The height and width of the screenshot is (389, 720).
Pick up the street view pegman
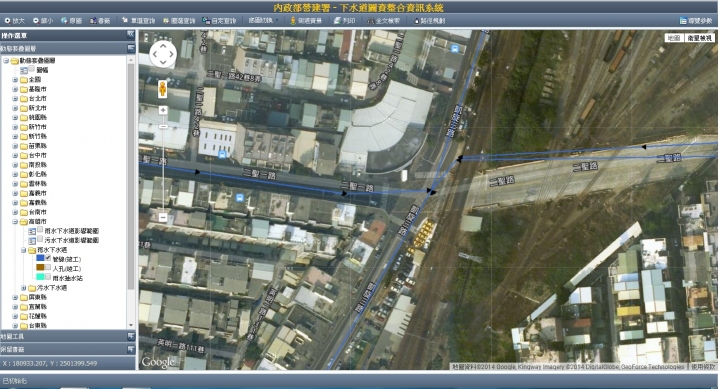pyautogui.click(x=163, y=89)
